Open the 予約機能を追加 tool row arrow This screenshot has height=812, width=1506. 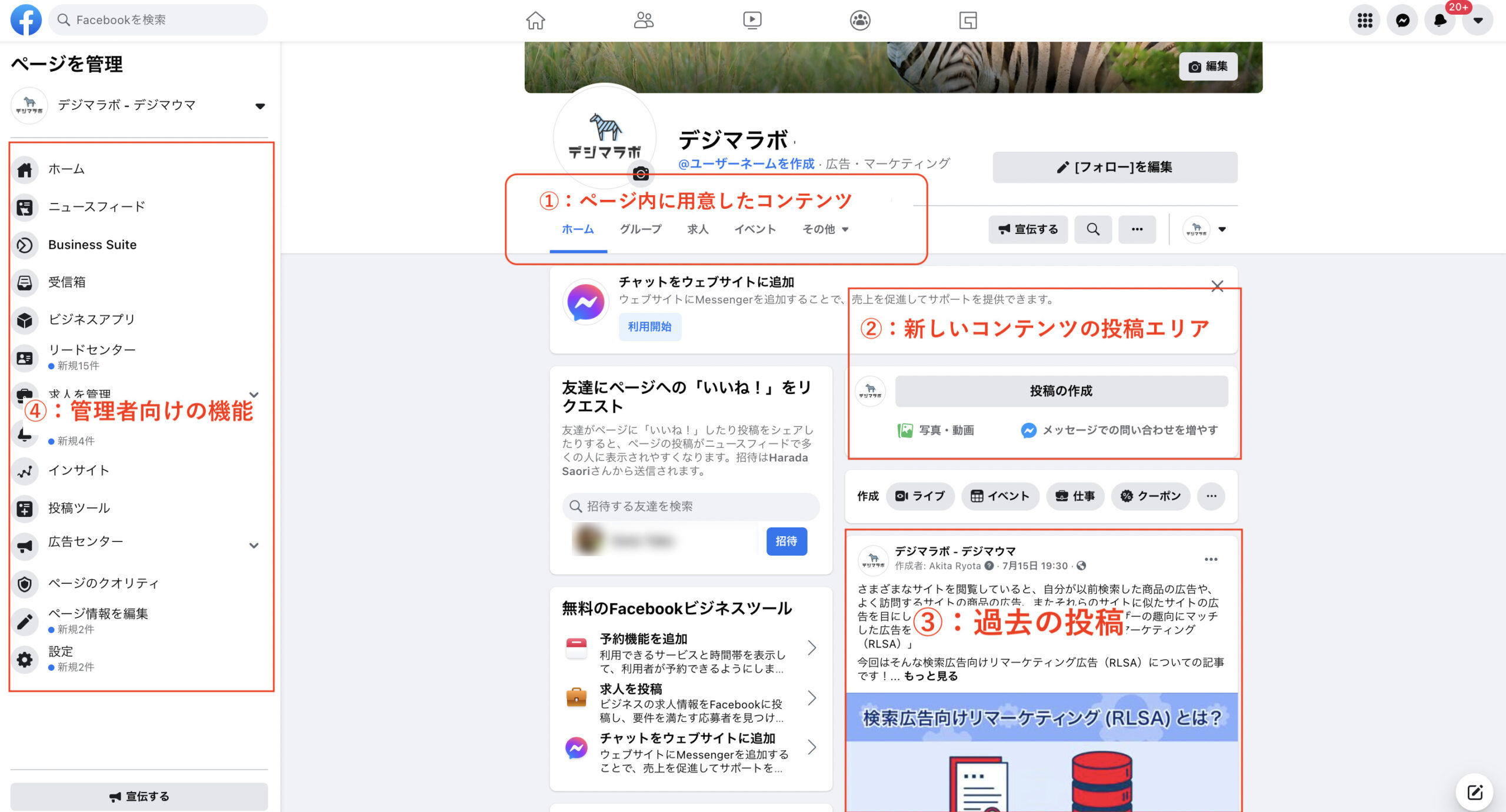click(812, 648)
